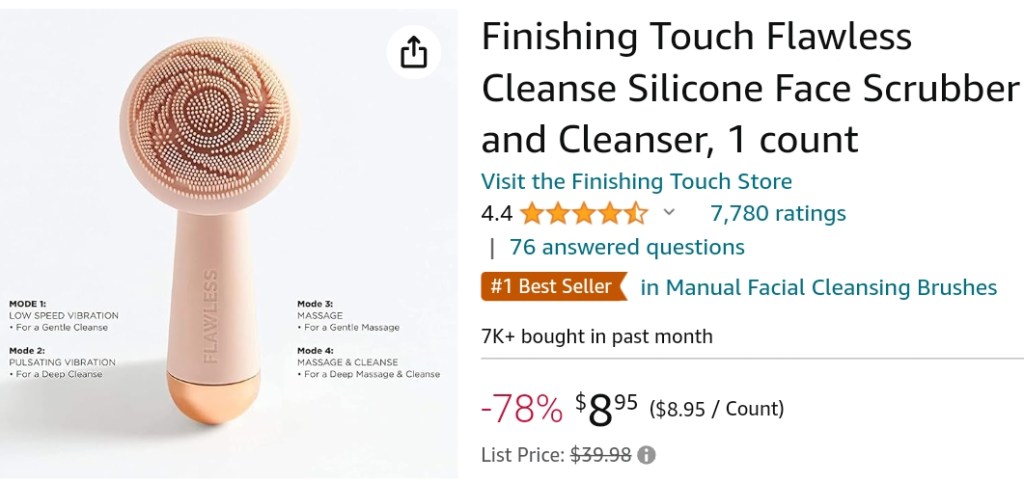Click the Mode 2 pulsating vibration text
1024x482 pixels.
point(62,362)
